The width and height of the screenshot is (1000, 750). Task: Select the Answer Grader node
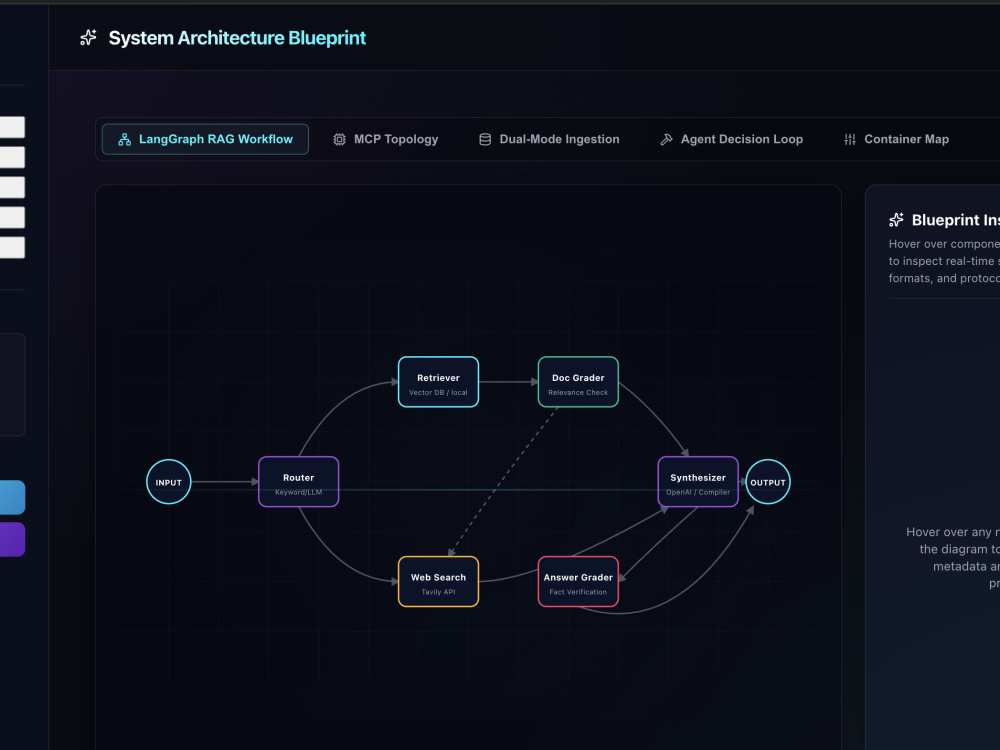tap(578, 582)
